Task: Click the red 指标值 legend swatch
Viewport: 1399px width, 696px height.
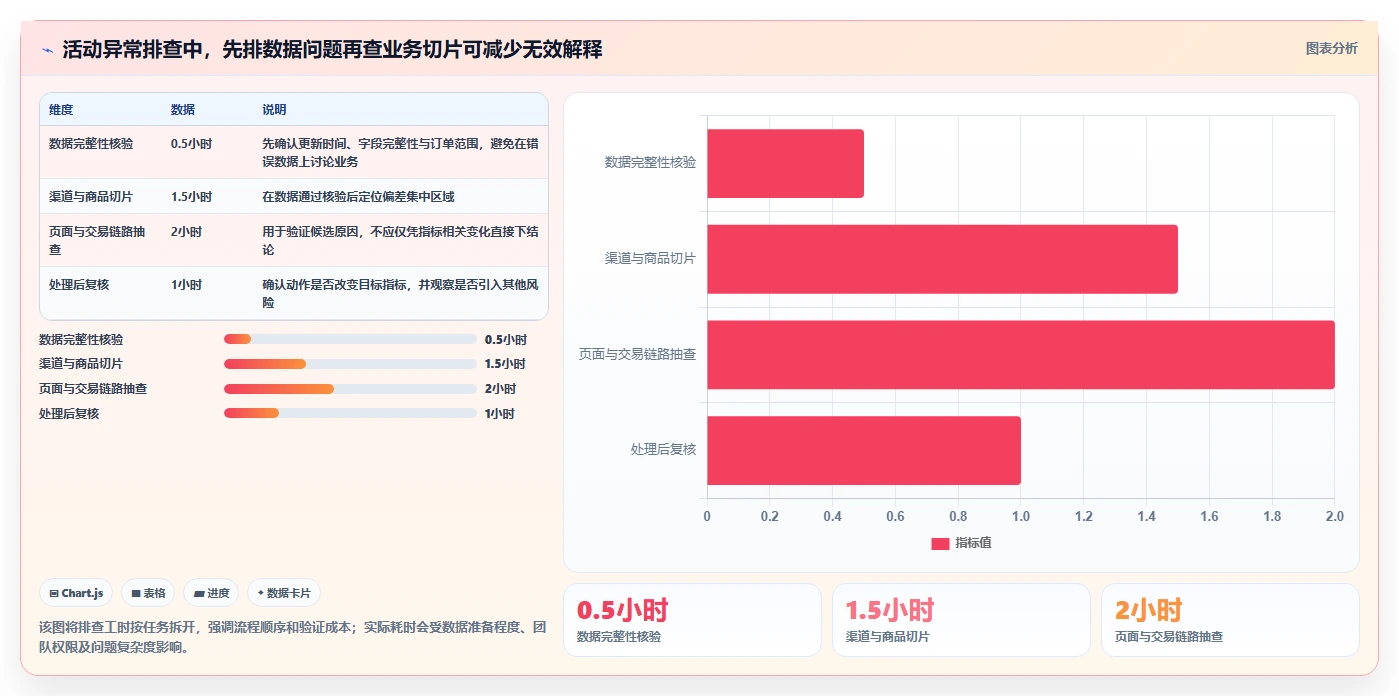Action: pos(940,543)
